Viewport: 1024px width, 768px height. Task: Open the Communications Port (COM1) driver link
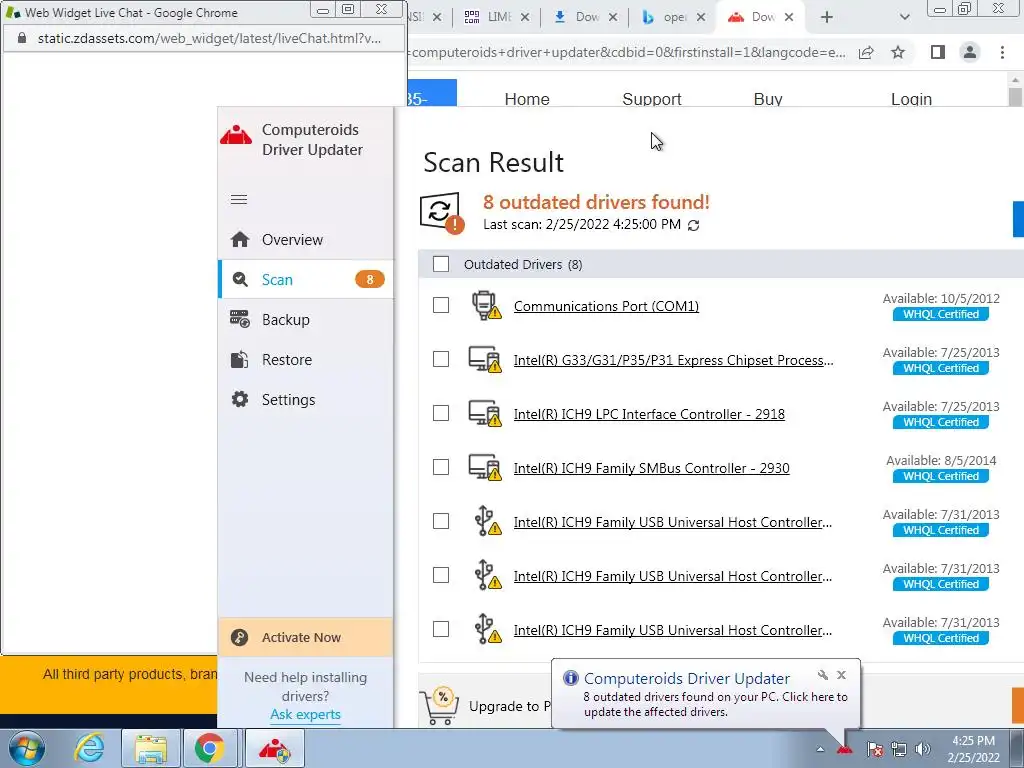(x=606, y=306)
